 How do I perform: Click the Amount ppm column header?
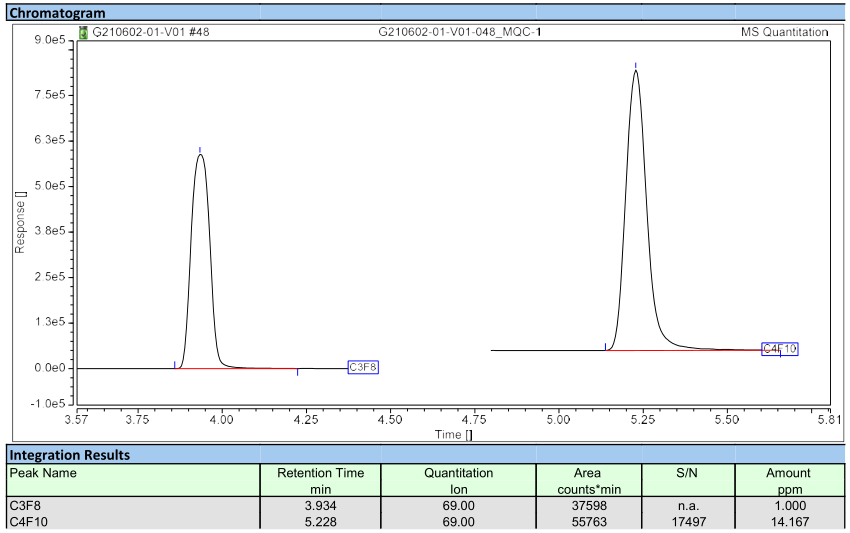789,480
